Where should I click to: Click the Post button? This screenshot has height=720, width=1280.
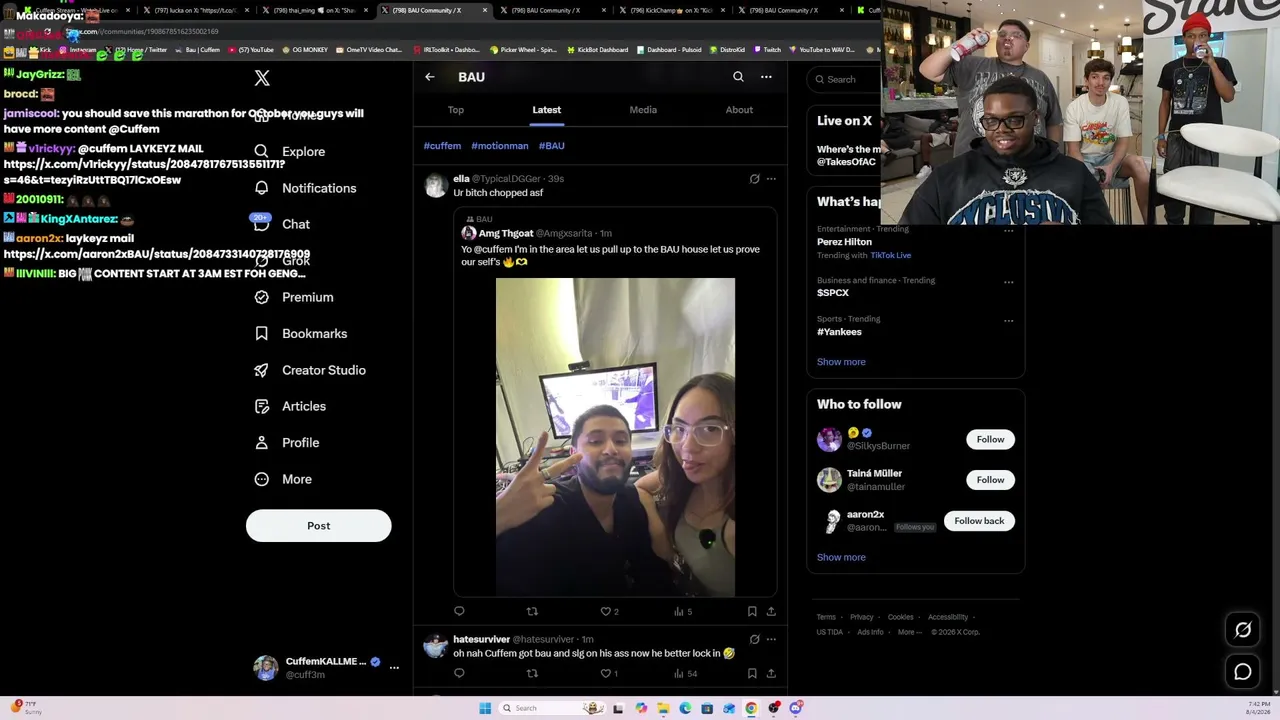coord(319,526)
